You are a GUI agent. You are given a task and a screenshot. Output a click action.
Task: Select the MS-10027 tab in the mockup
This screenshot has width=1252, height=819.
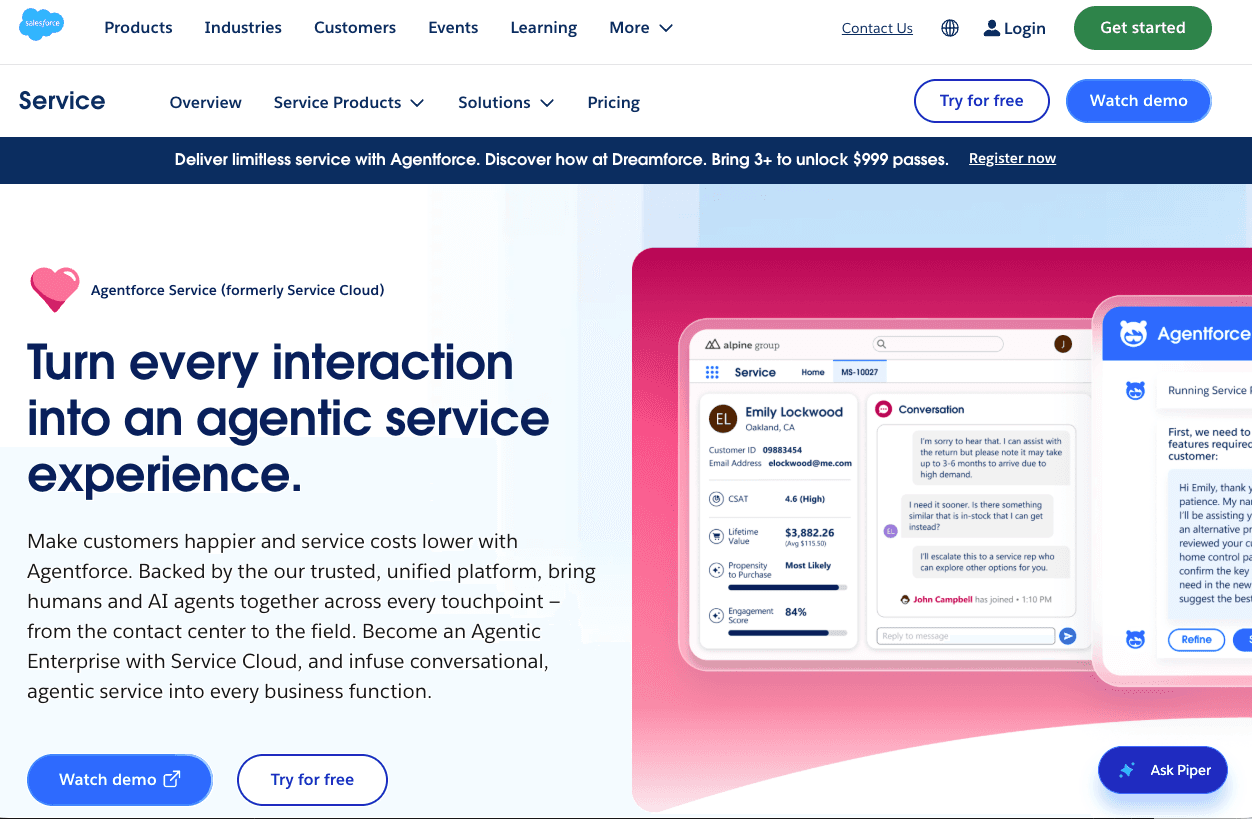coord(859,372)
